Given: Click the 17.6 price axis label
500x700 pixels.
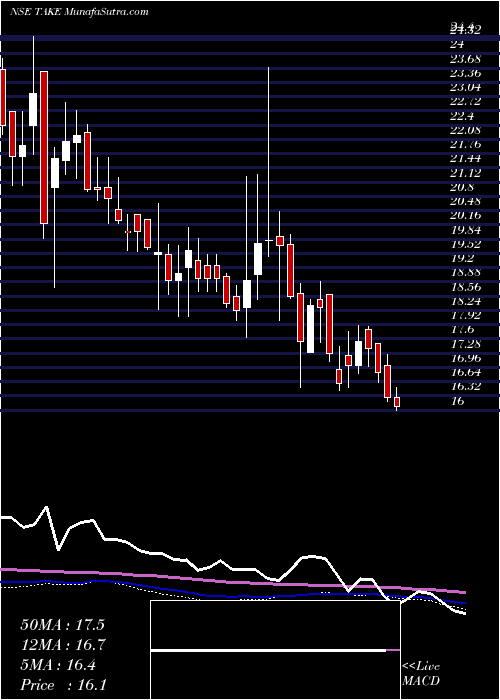Looking at the screenshot, I should 462,329.
